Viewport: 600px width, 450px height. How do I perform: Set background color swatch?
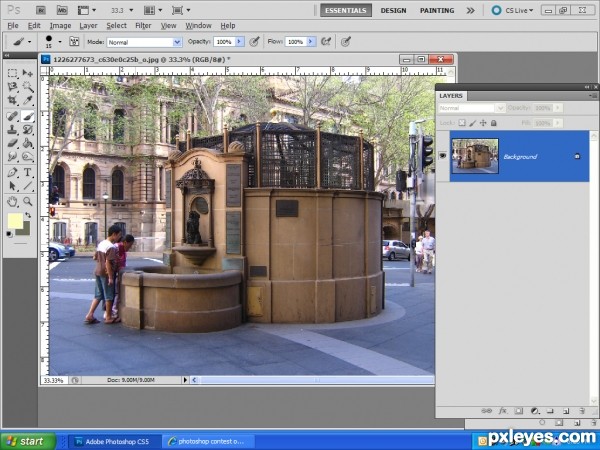pyautogui.click(x=26, y=230)
